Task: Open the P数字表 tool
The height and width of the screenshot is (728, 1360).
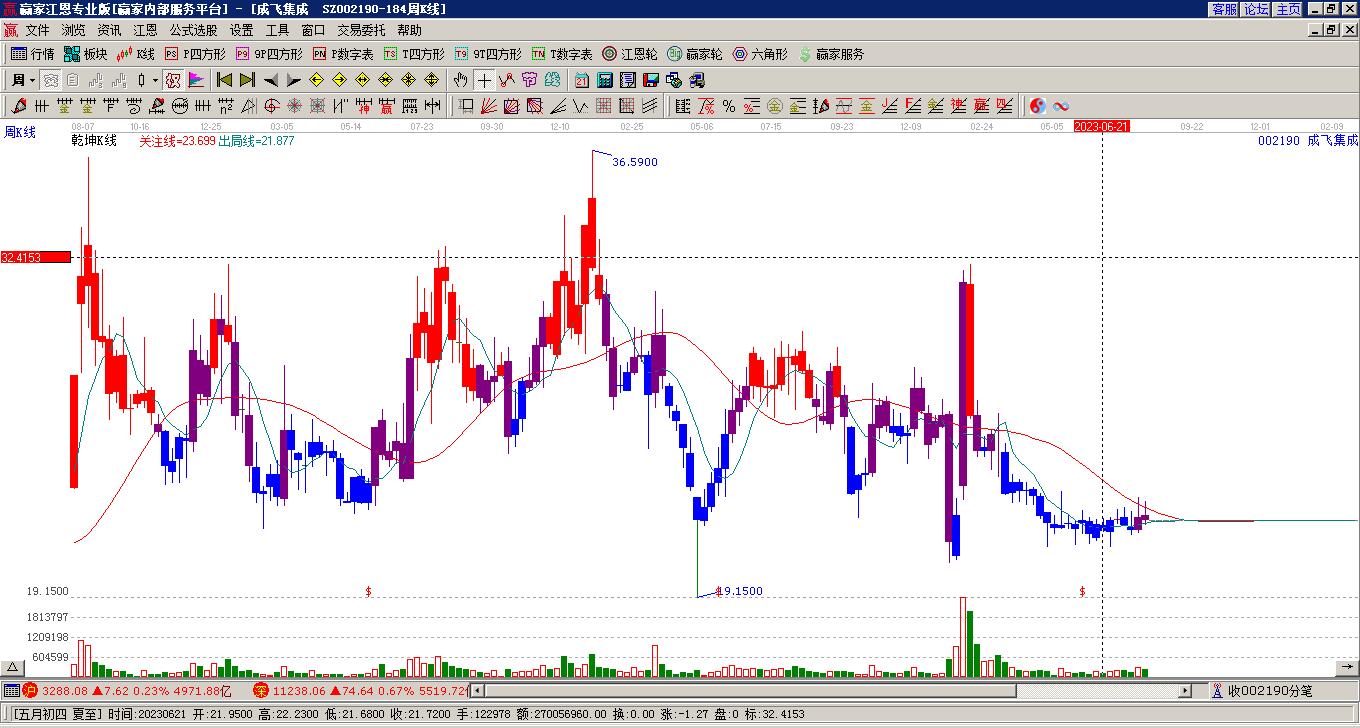Action: tap(343, 54)
